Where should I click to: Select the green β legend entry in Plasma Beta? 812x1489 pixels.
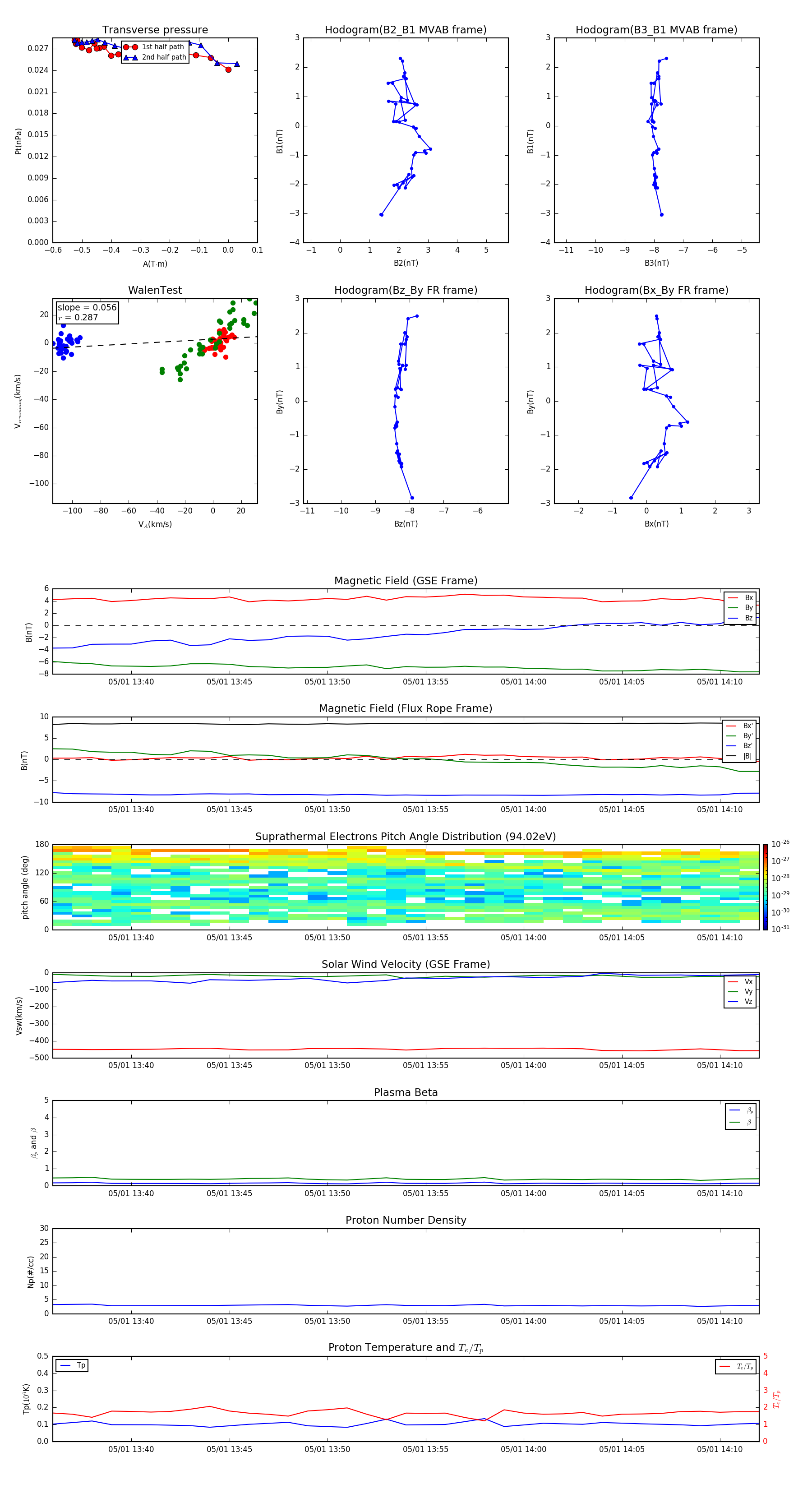click(741, 1122)
